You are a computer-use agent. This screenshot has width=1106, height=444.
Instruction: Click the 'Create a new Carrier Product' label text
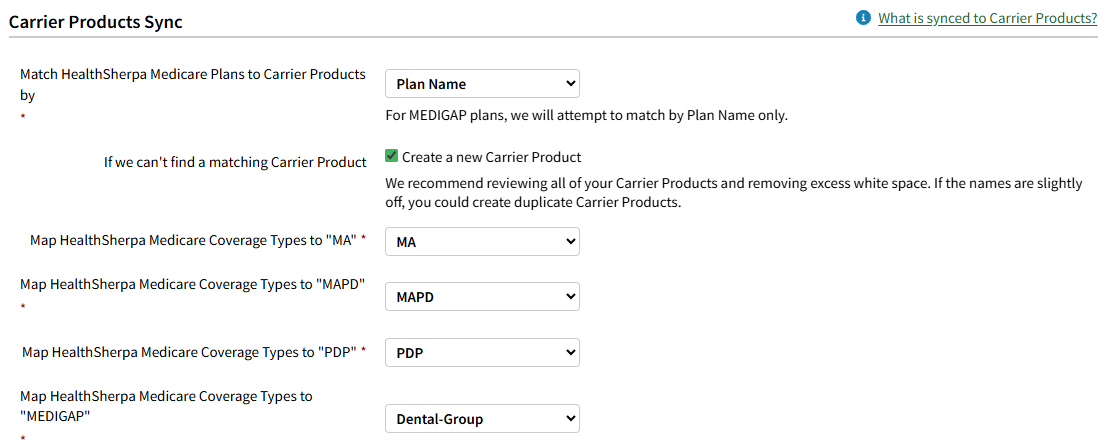tap(492, 157)
